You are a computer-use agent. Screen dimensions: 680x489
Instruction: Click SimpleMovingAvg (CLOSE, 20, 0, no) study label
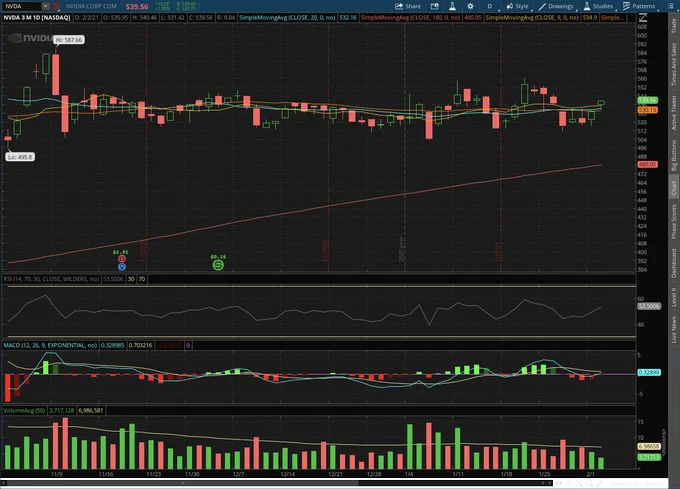coord(287,18)
